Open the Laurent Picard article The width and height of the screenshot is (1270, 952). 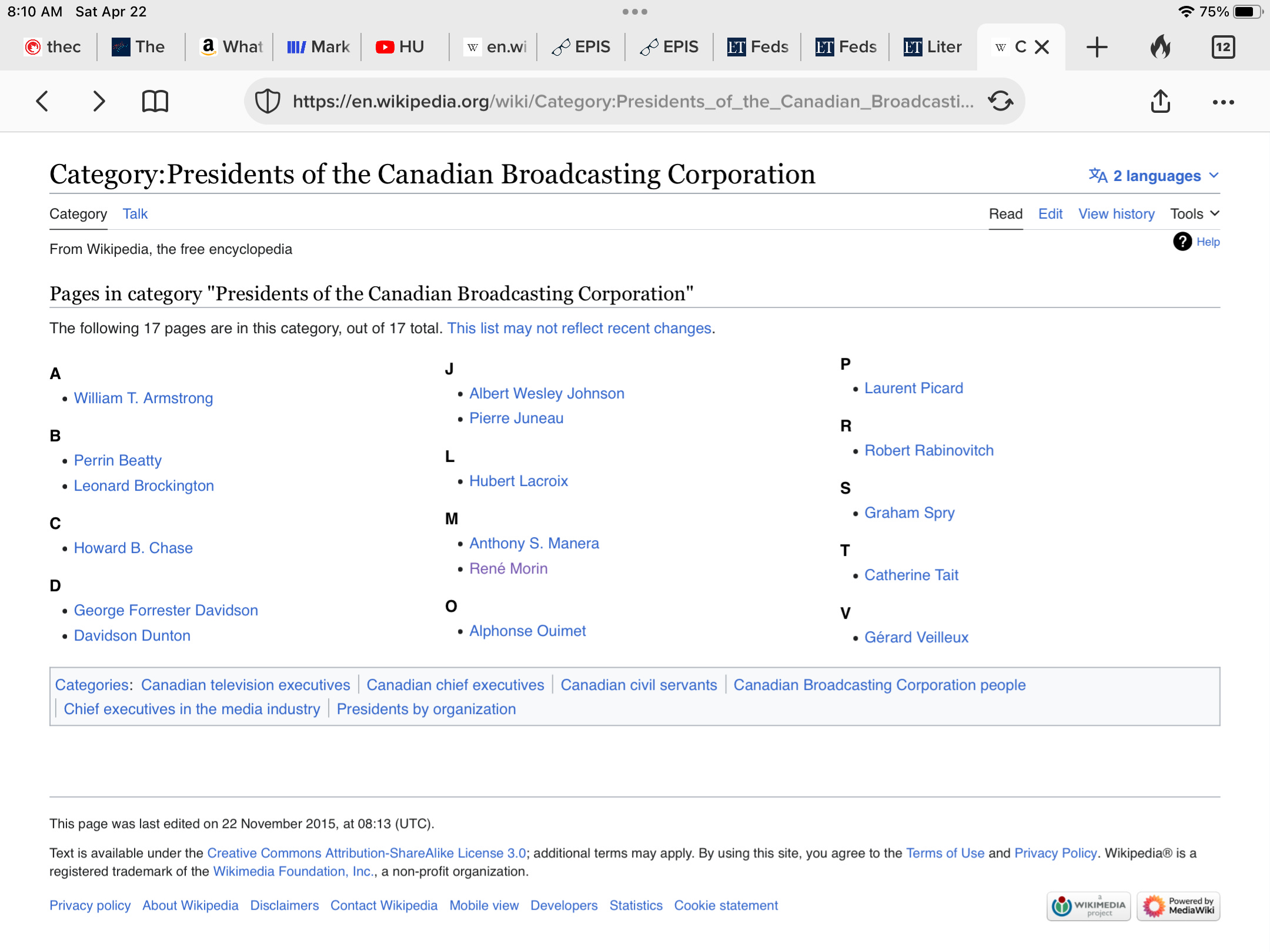pos(914,388)
